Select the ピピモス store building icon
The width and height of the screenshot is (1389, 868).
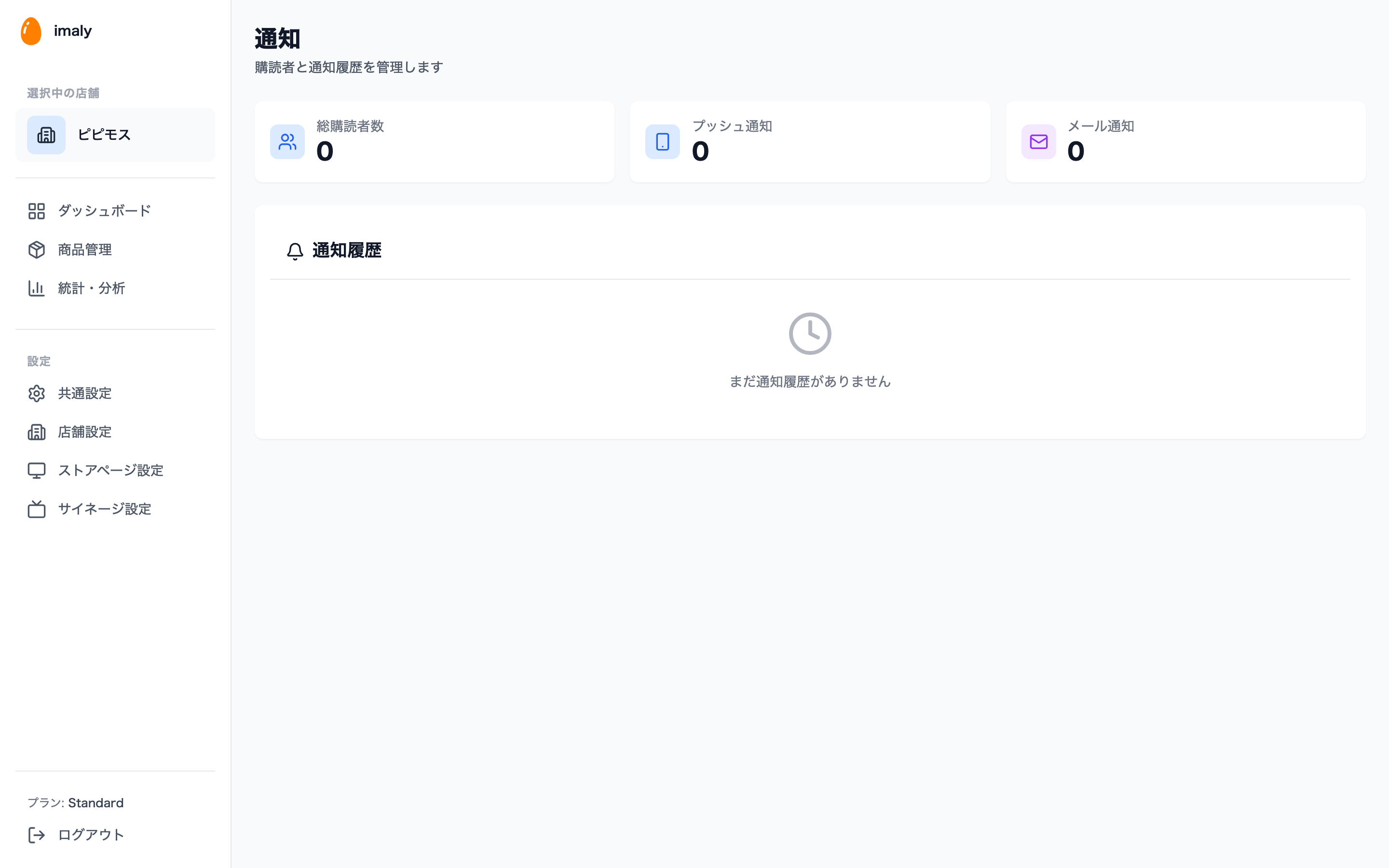(x=46, y=136)
